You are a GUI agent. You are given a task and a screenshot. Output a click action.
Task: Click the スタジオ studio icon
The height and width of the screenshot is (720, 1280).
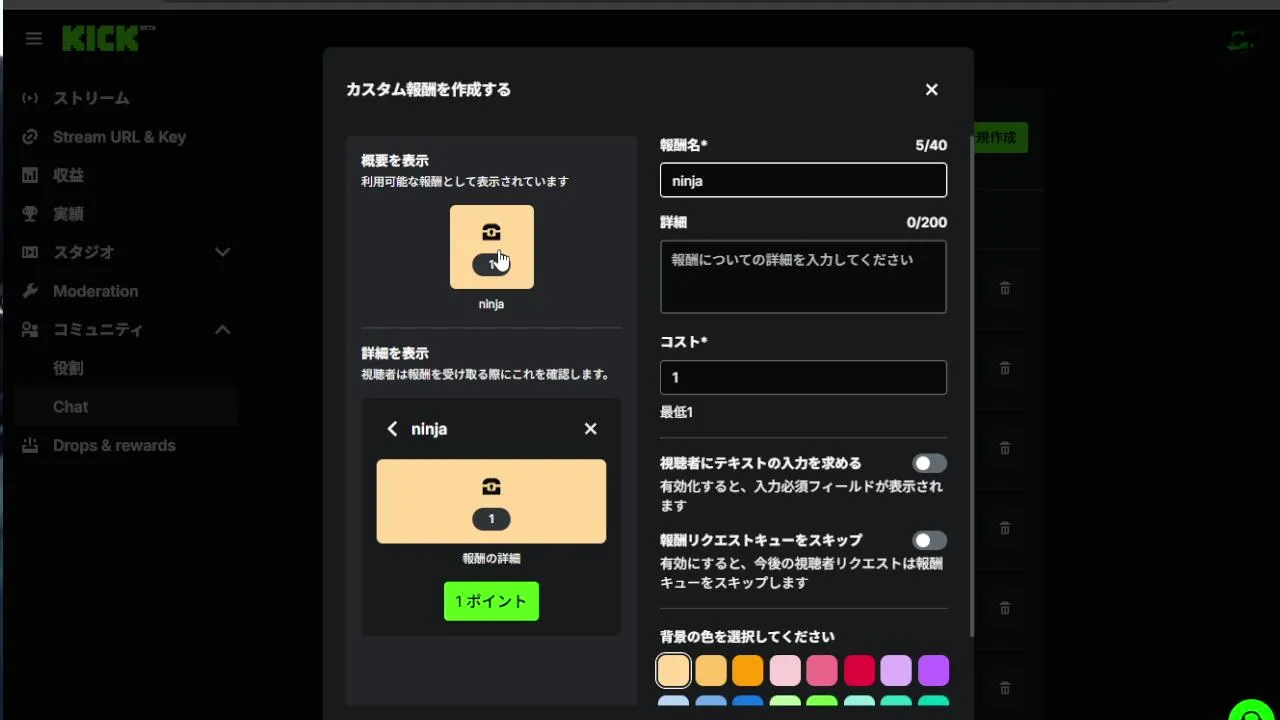coord(30,252)
